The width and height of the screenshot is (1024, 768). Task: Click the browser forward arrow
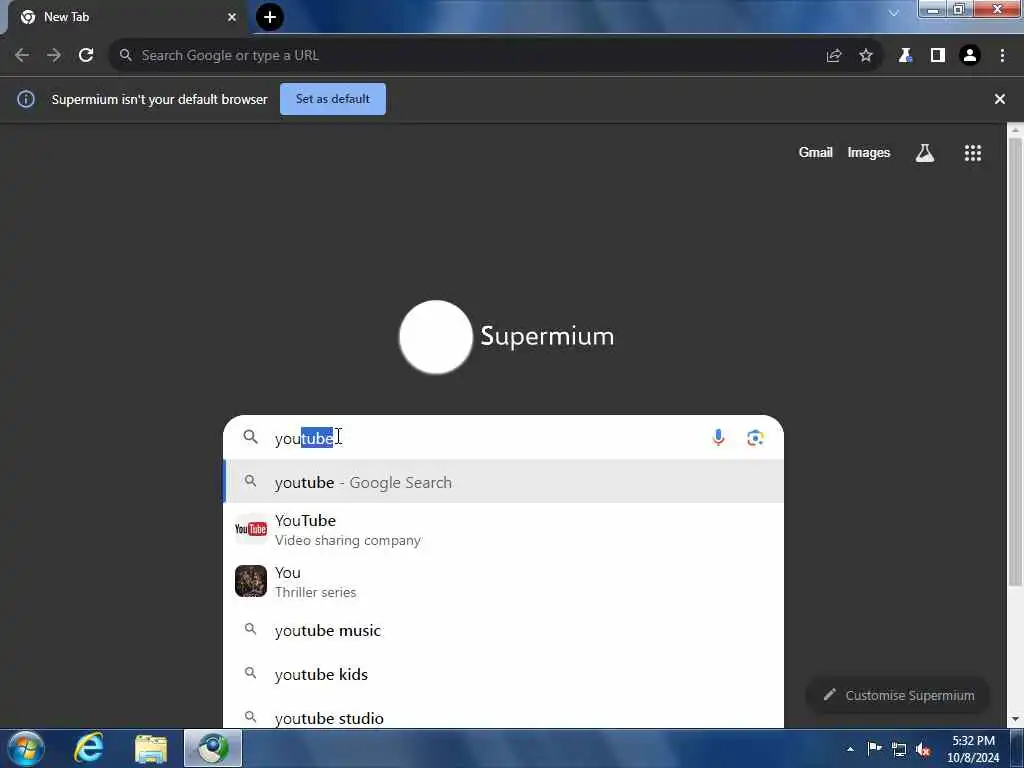point(54,56)
